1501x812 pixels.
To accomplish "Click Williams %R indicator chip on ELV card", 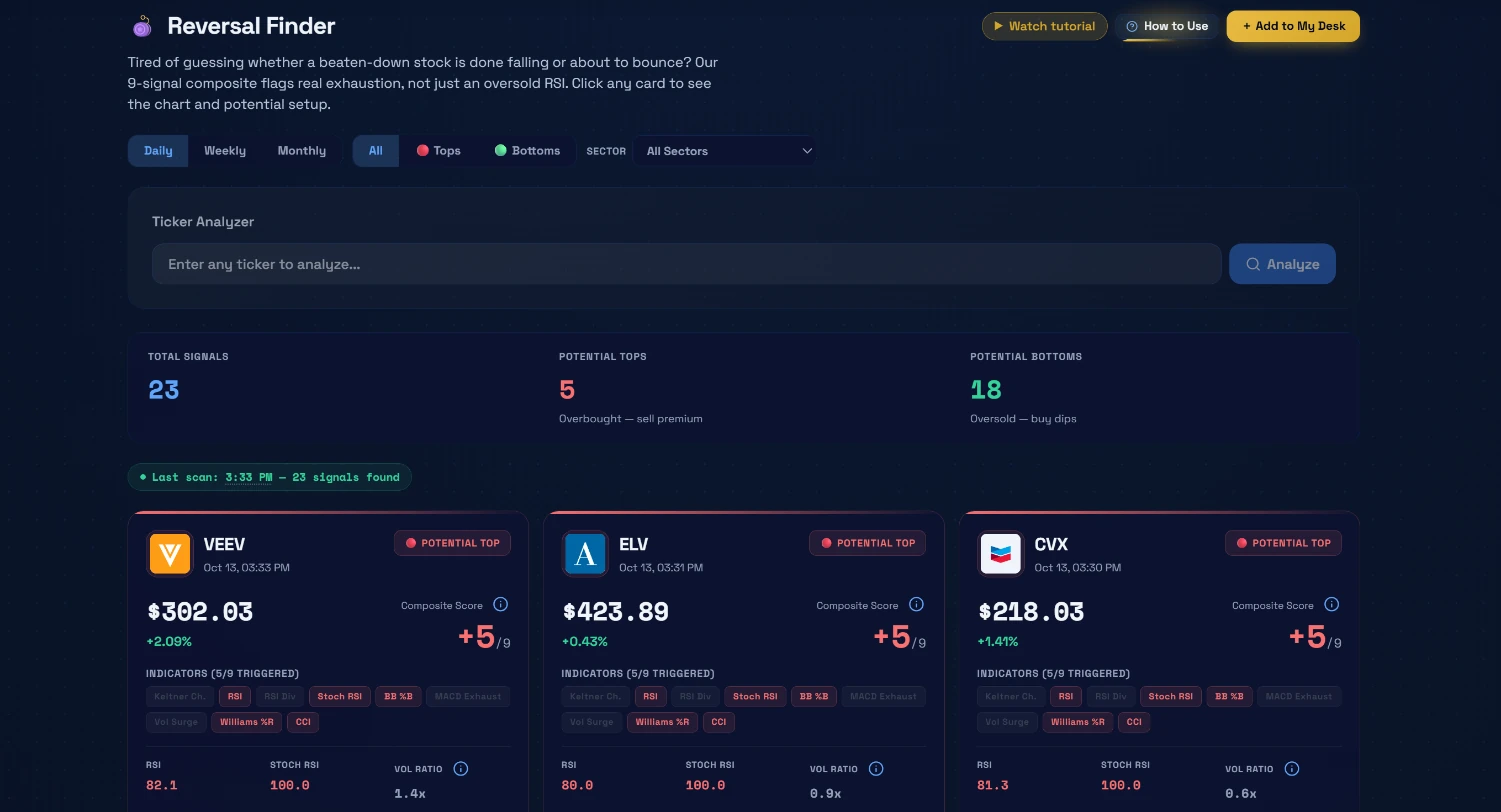I will coord(662,722).
